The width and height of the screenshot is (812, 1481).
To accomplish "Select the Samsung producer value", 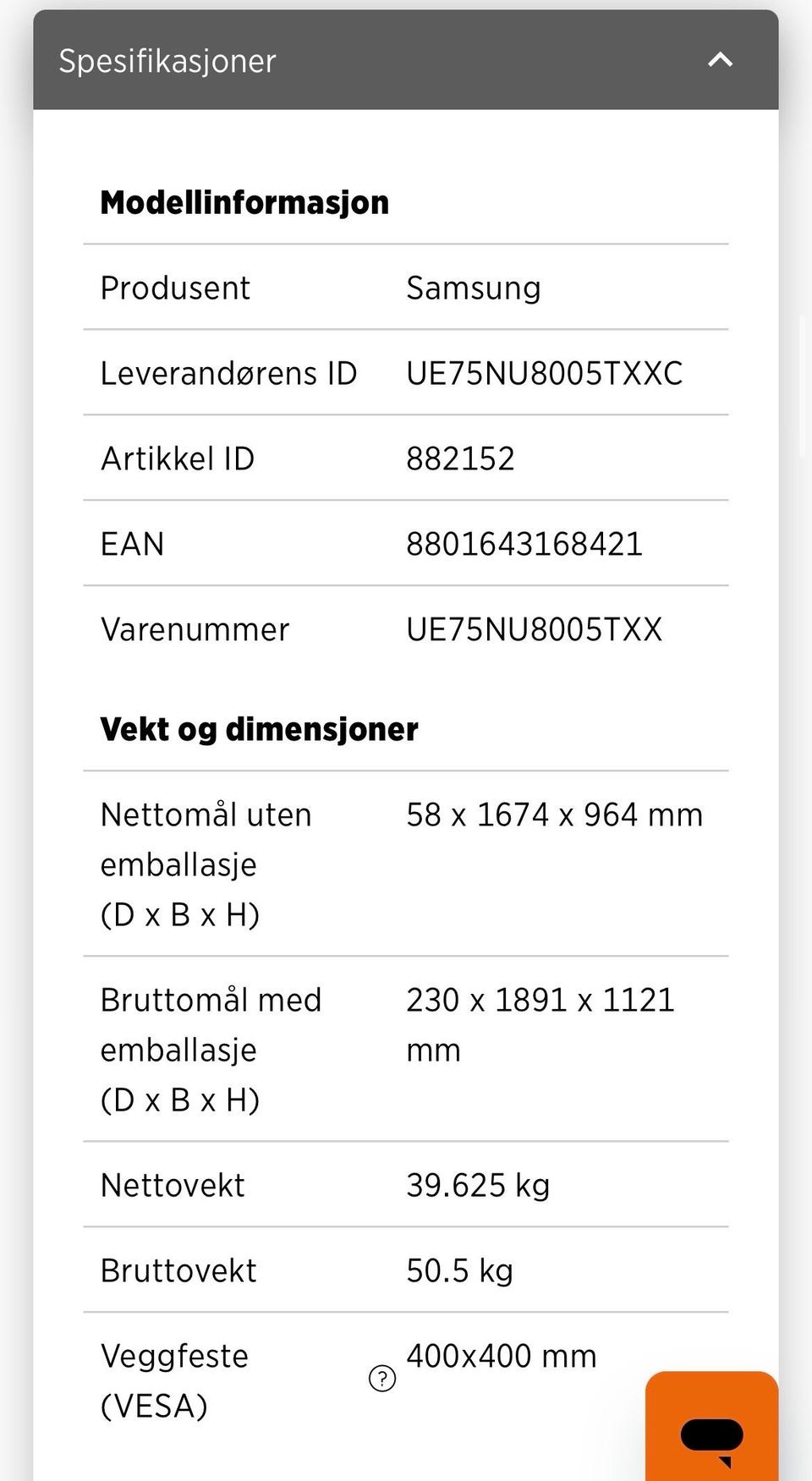I will click(x=473, y=288).
